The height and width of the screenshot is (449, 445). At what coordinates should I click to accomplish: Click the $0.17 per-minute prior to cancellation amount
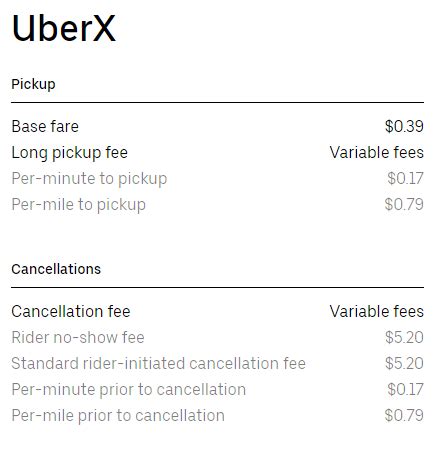pos(405,389)
